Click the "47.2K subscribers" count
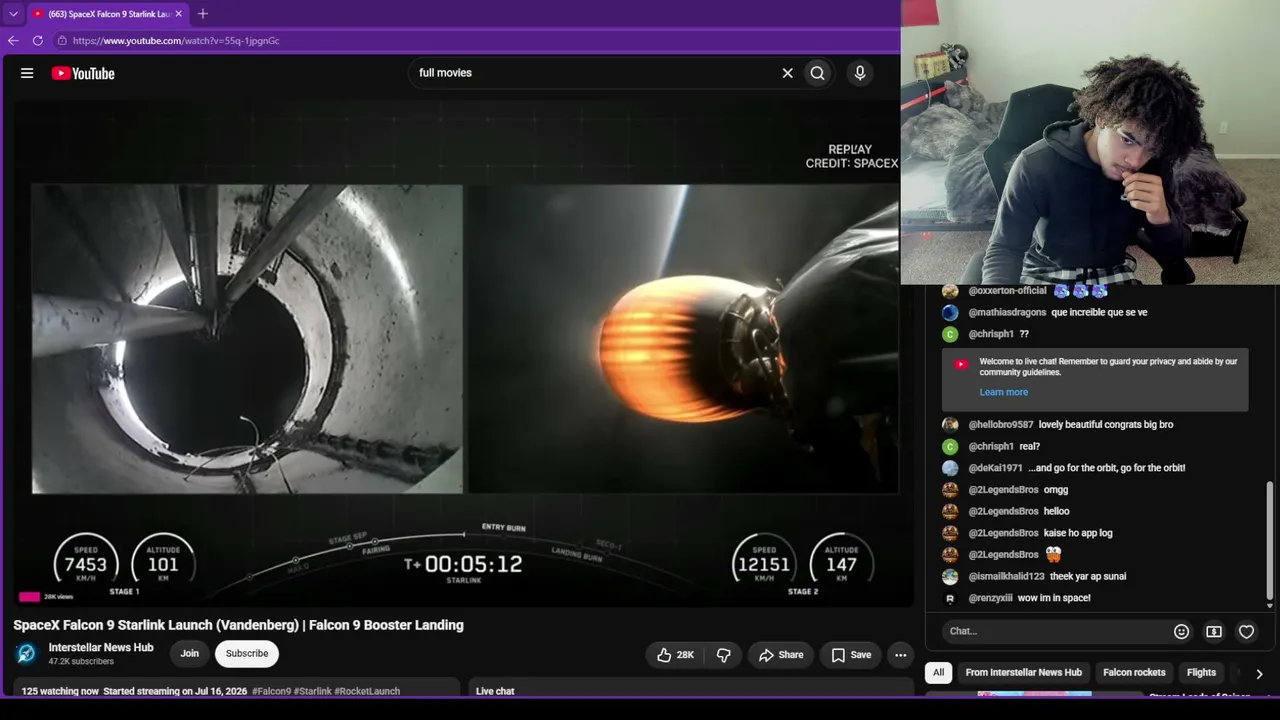1280x720 pixels. (x=81, y=662)
